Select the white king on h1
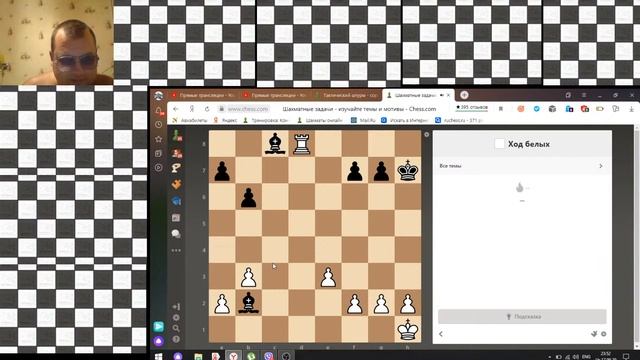Image resolution: width=640 pixels, height=360 pixels. [x=408, y=329]
